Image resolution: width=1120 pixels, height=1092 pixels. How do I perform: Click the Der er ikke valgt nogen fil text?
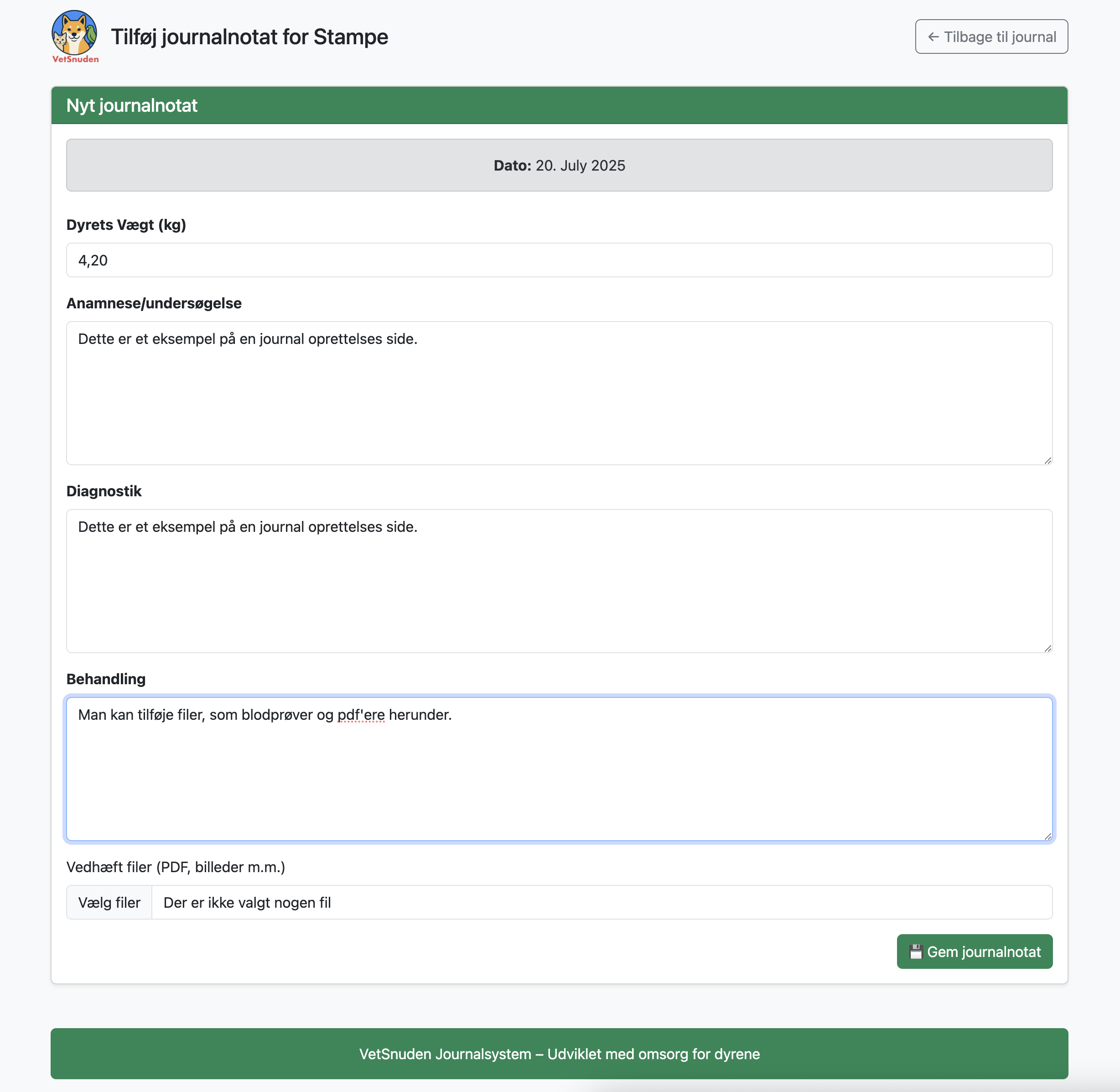pyautogui.click(x=247, y=902)
